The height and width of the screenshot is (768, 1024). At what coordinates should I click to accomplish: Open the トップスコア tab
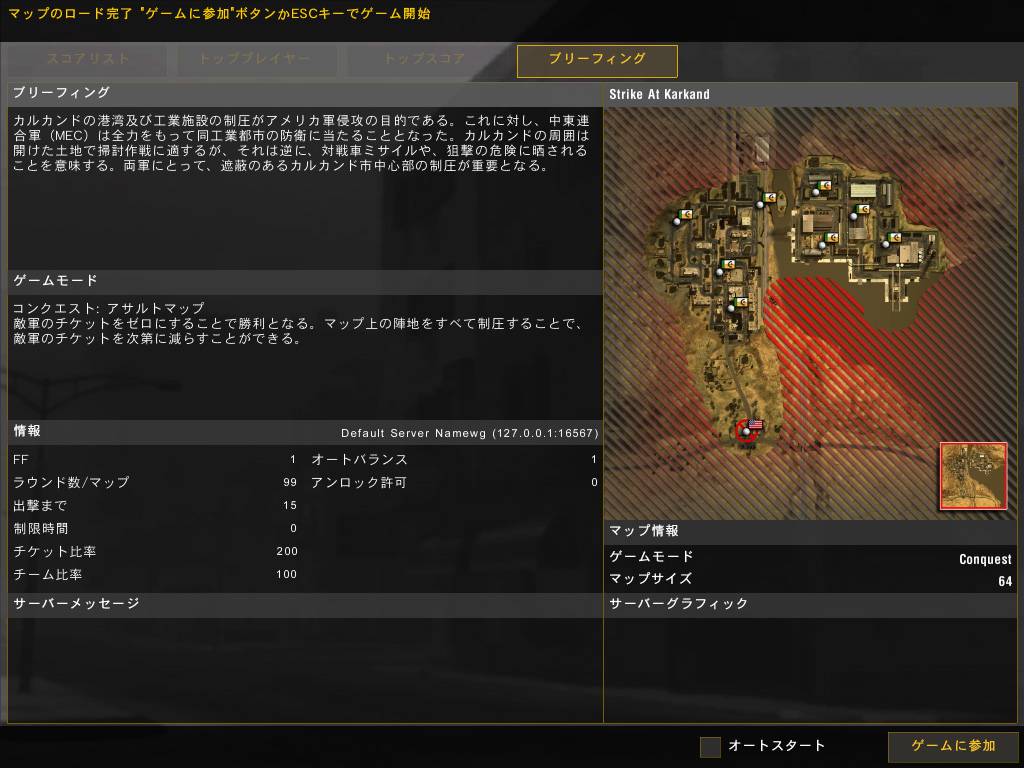(426, 60)
